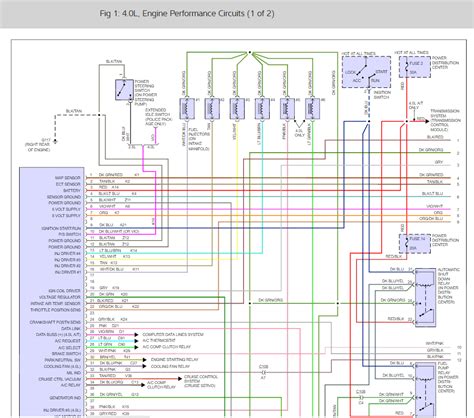Click the arrow pointing to Engine Starting Relay
The height and width of the screenshot is (418, 474).
[144, 360]
